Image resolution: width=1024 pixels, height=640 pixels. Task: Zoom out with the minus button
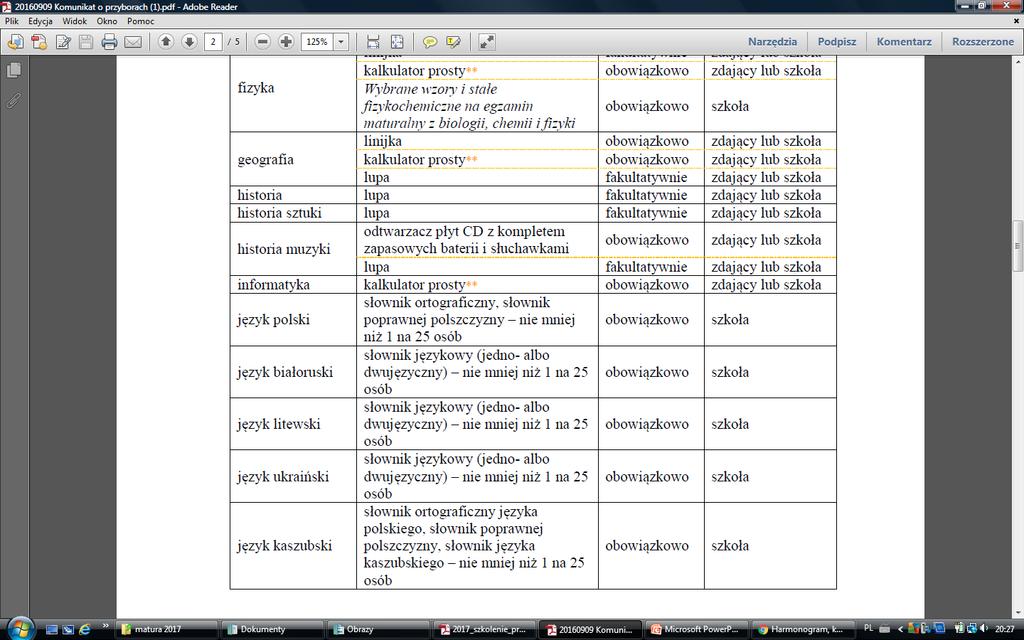[x=263, y=42]
